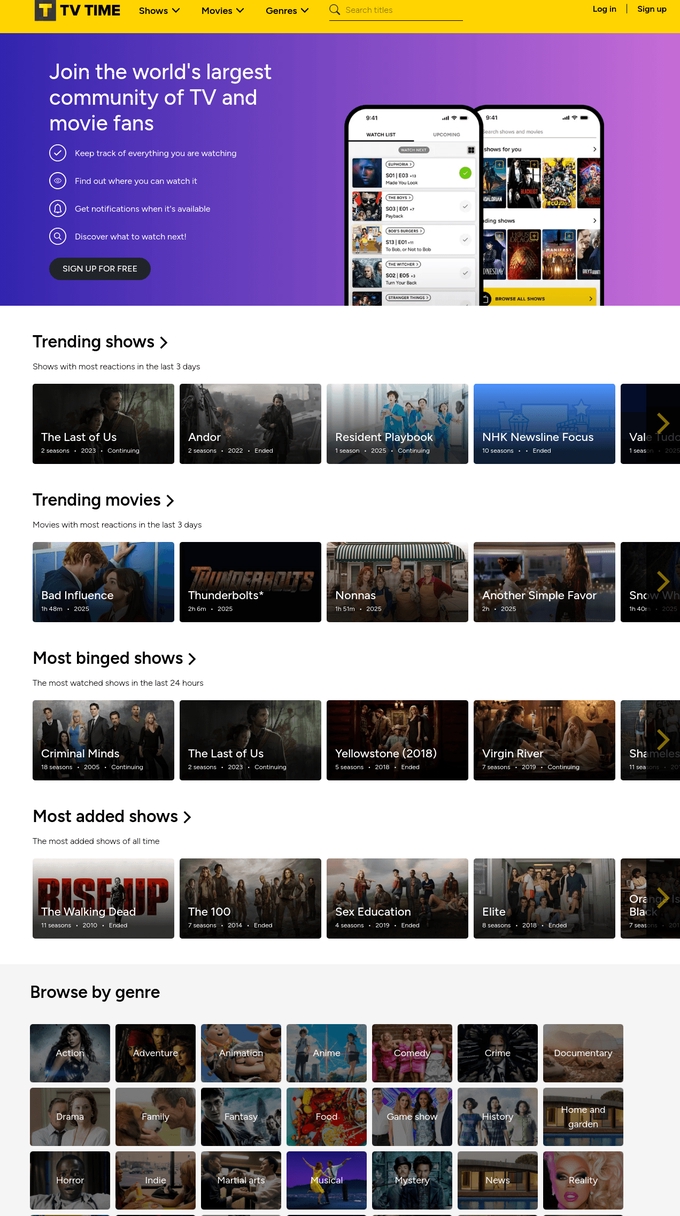Select the Fantasy genre tile
The width and height of the screenshot is (680, 1216).
pyautogui.click(x=241, y=1117)
